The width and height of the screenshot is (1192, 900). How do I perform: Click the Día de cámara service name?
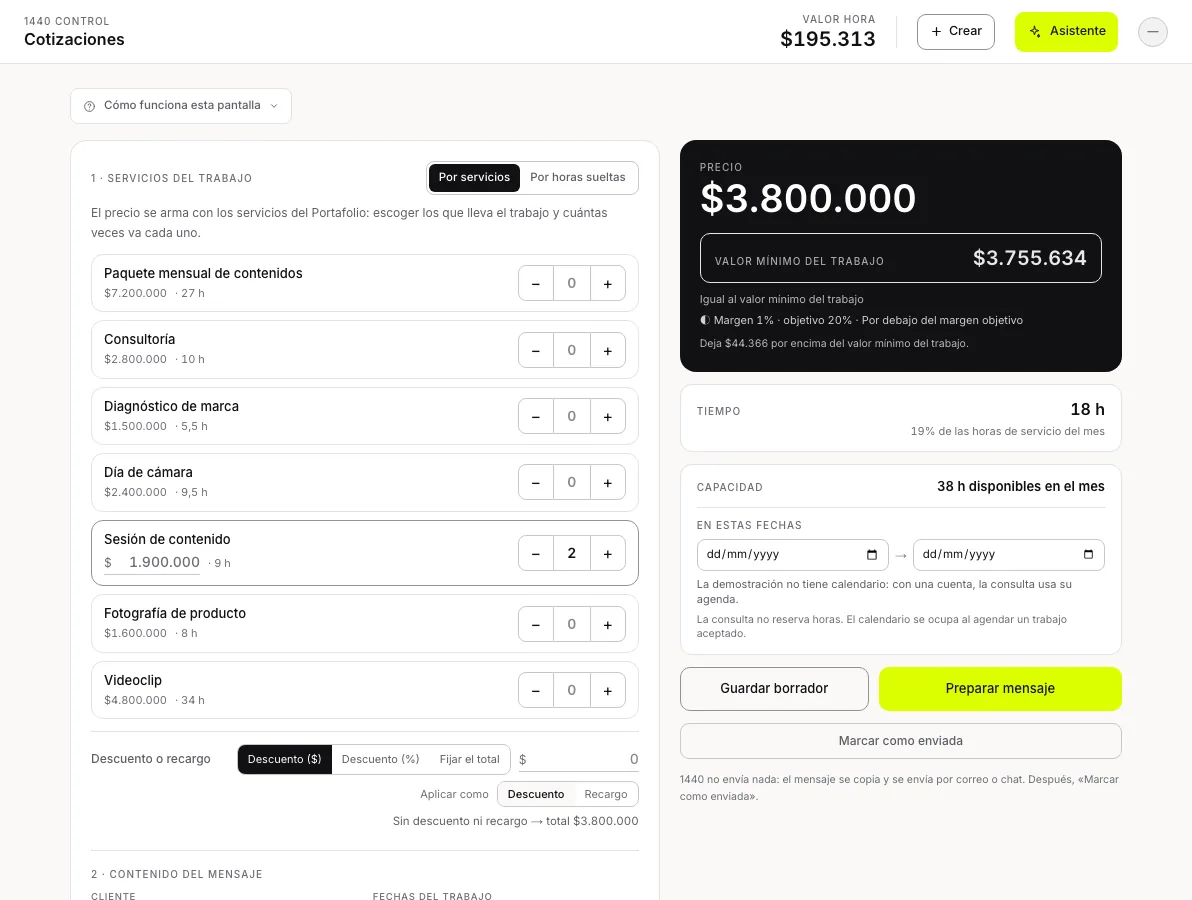(148, 473)
